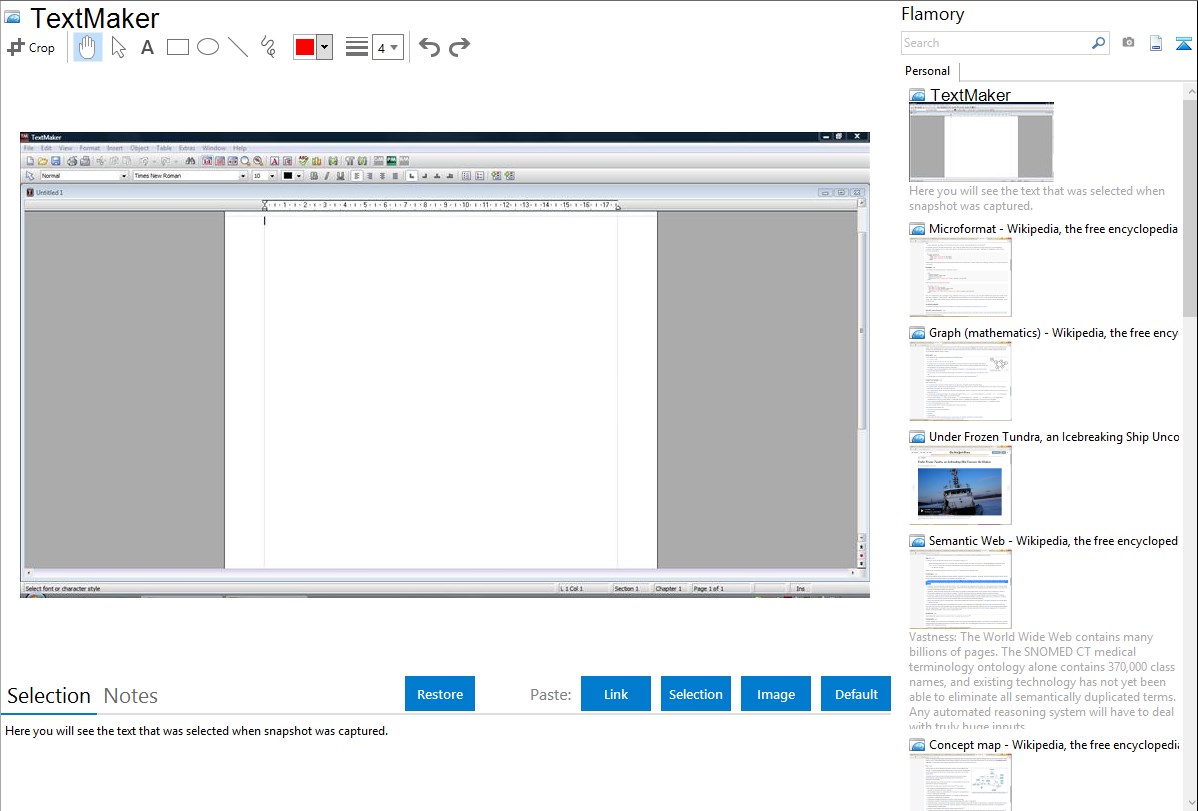Toggle Underline in TextMaker formatting bar
Viewport: 1198px width, 811px height.
pos(341,176)
